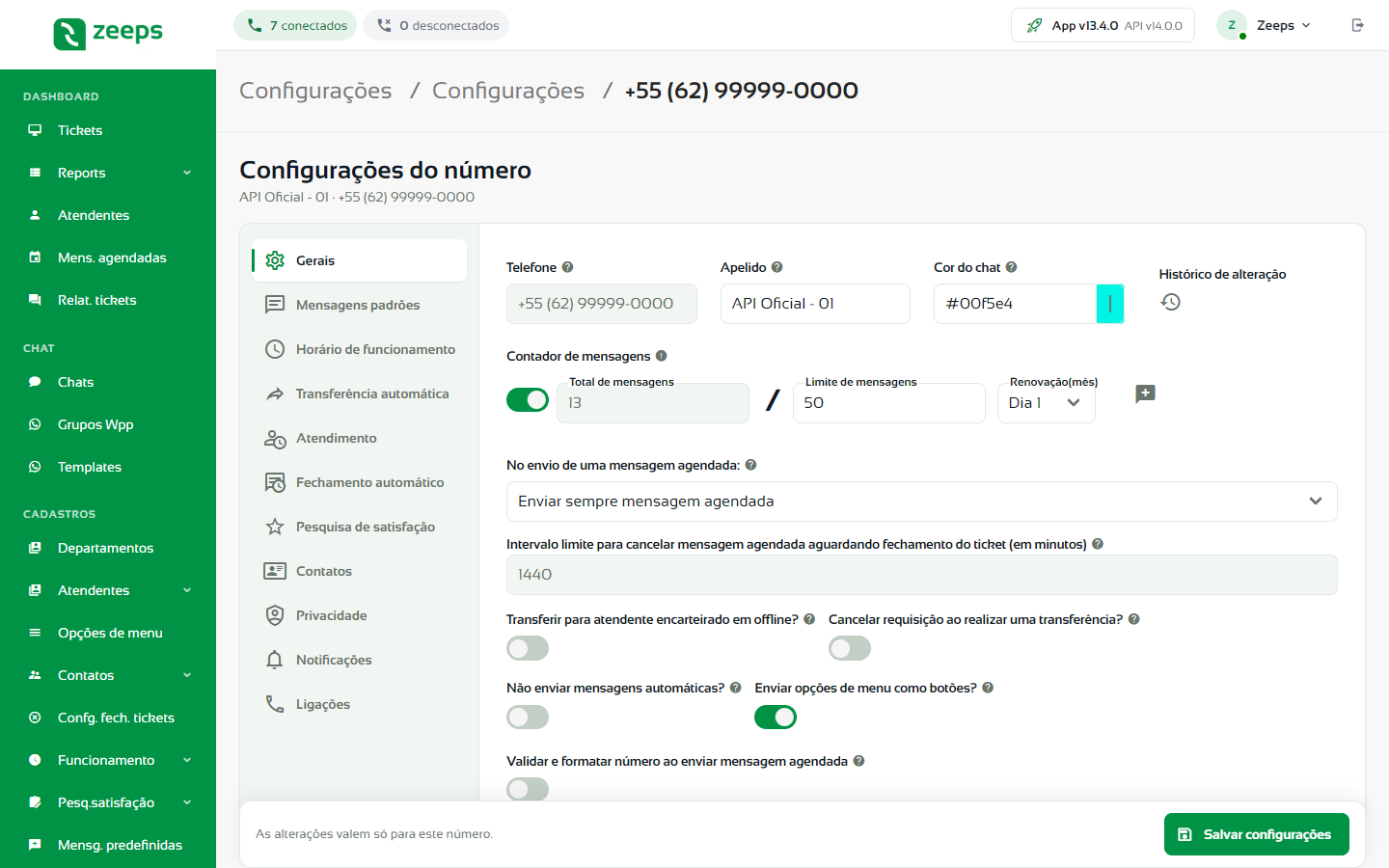Screen dimensions: 1389x868
Task: Click the Apelido help question icon
Action: [776, 267]
